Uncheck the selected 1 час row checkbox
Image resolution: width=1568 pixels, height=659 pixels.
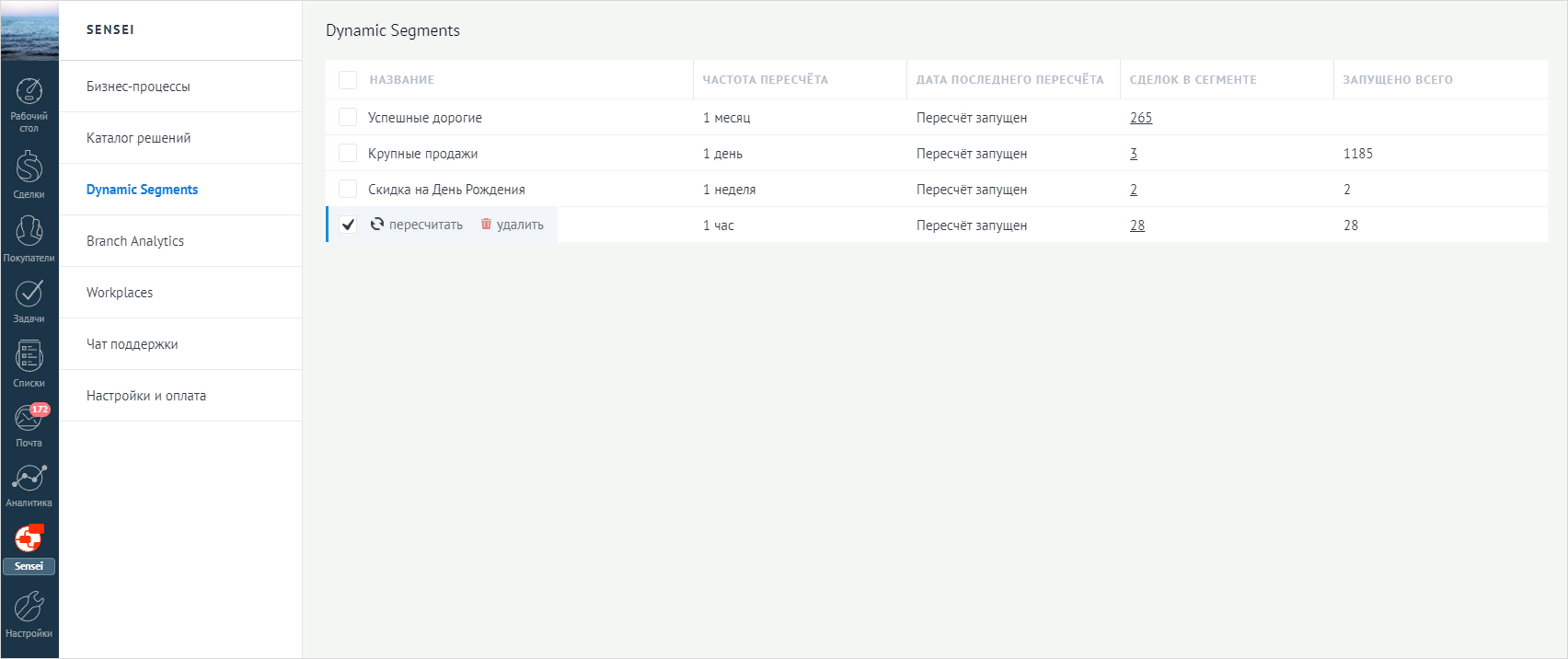[x=348, y=225]
